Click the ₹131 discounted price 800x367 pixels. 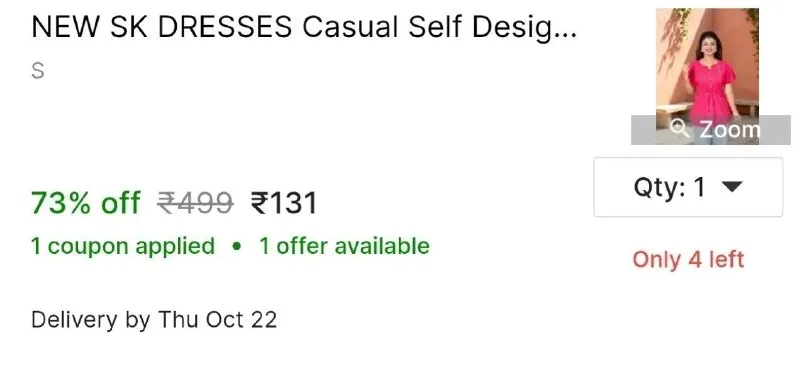(x=284, y=203)
